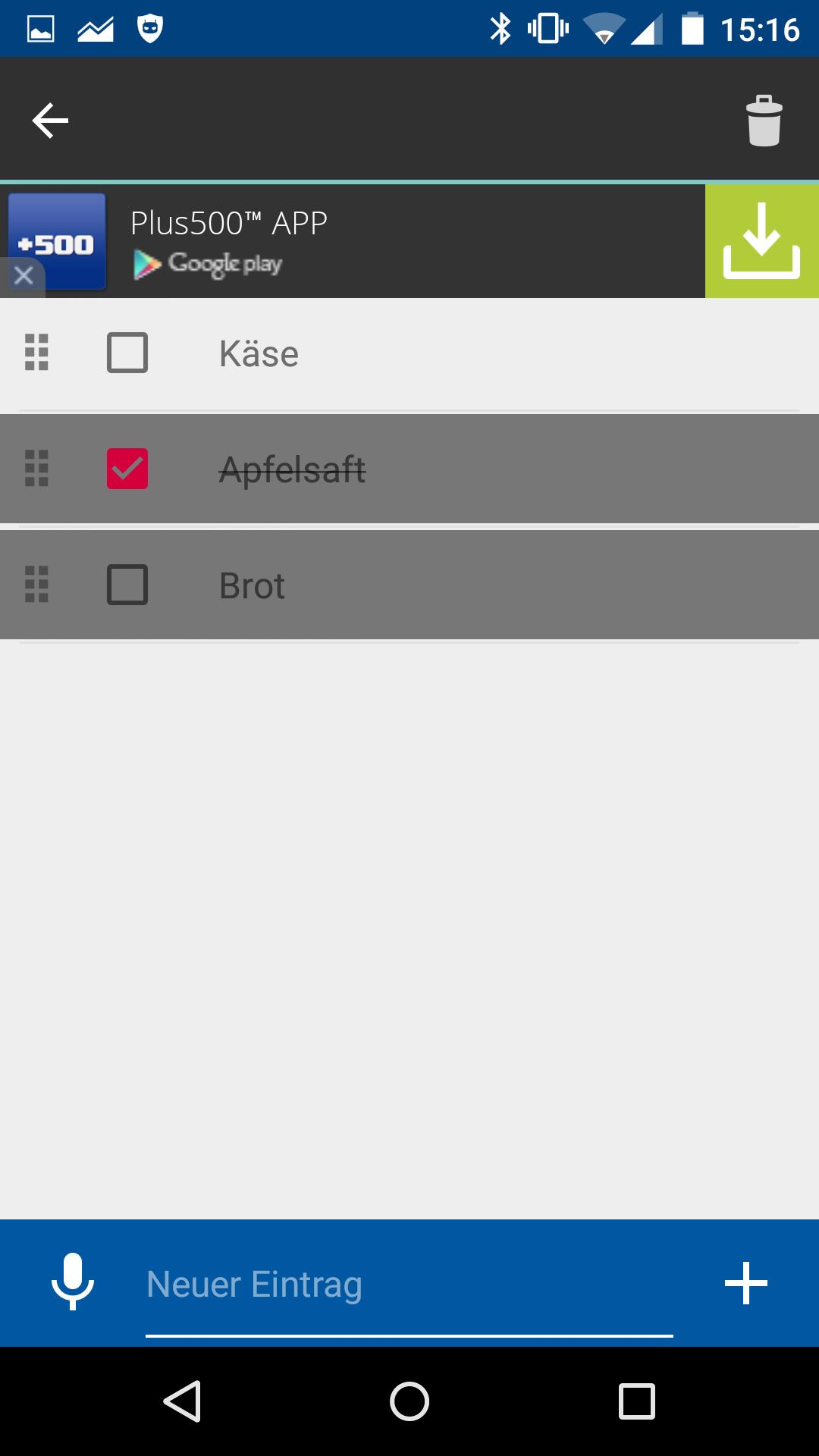Tap the drag handle beside Brot
Viewport: 819px width, 1456px height.
pyautogui.click(x=36, y=585)
